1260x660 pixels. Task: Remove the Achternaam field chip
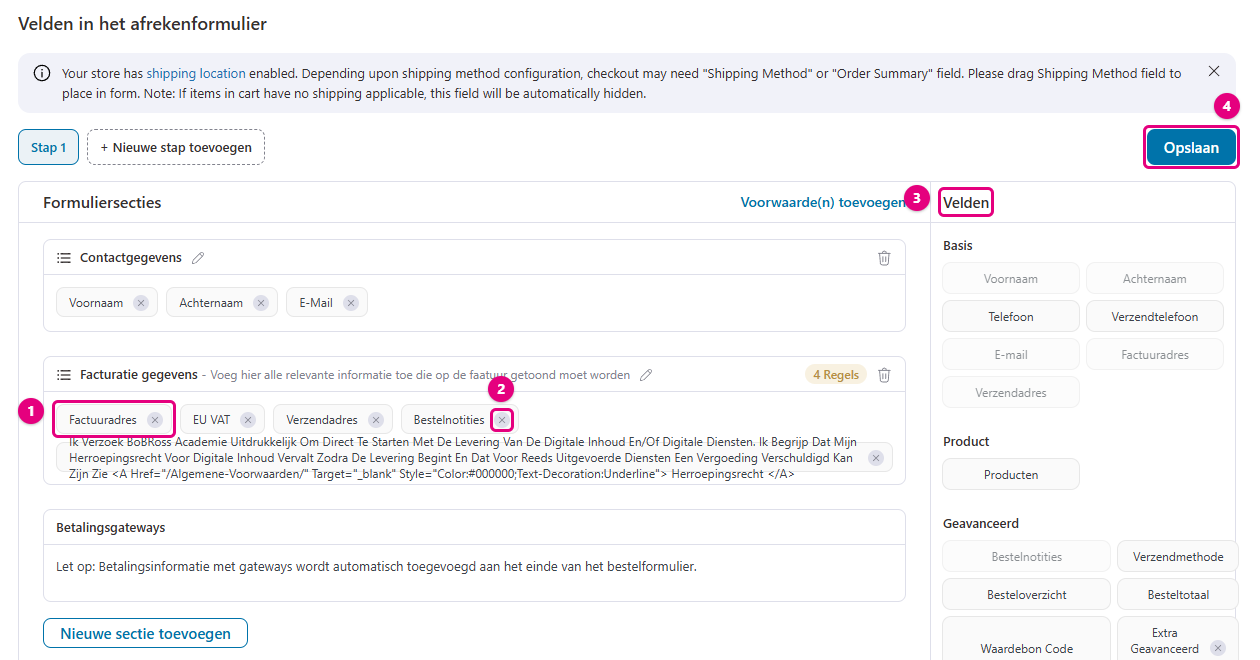[x=260, y=303]
